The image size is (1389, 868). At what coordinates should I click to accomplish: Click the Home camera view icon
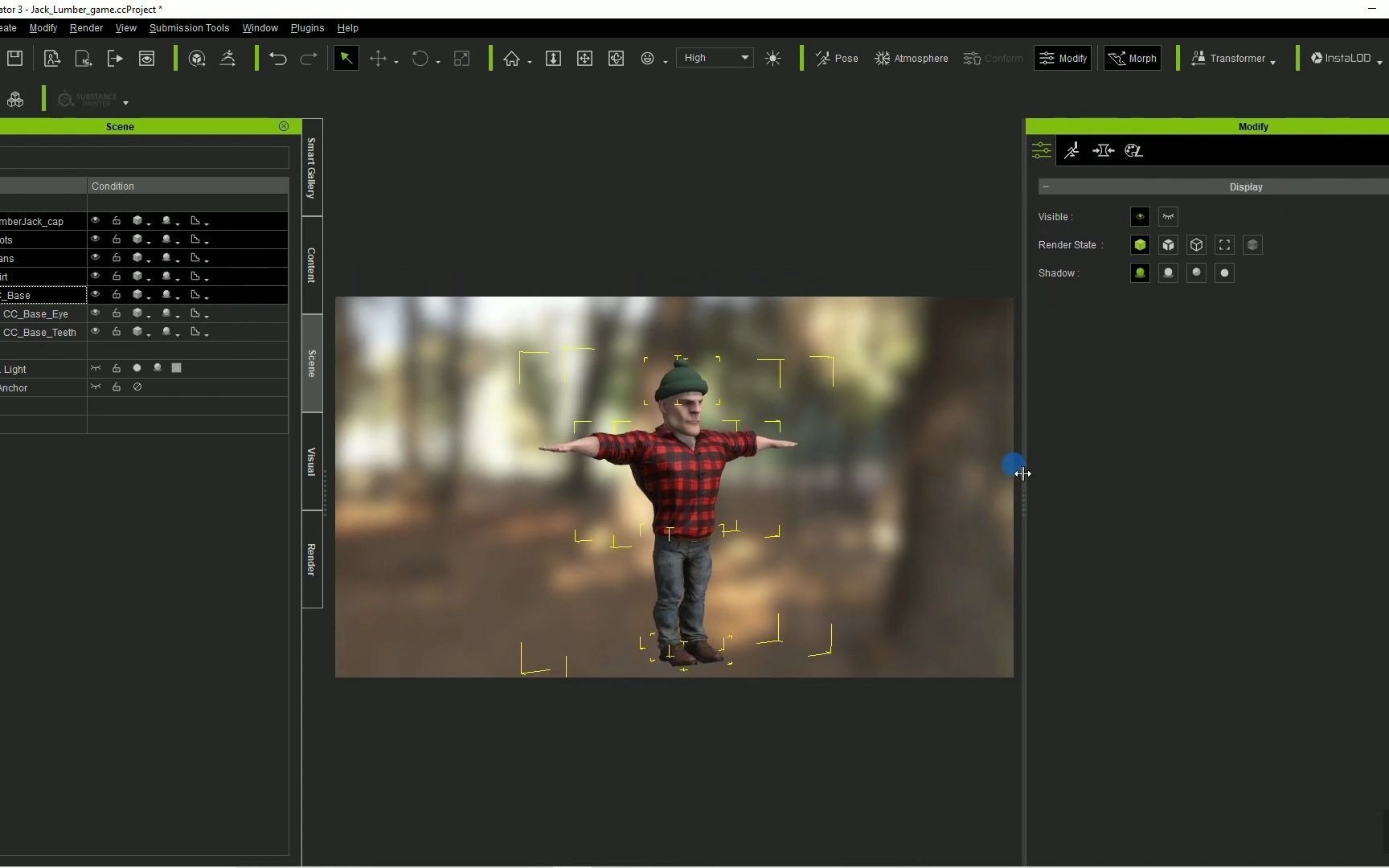[511, 59]
